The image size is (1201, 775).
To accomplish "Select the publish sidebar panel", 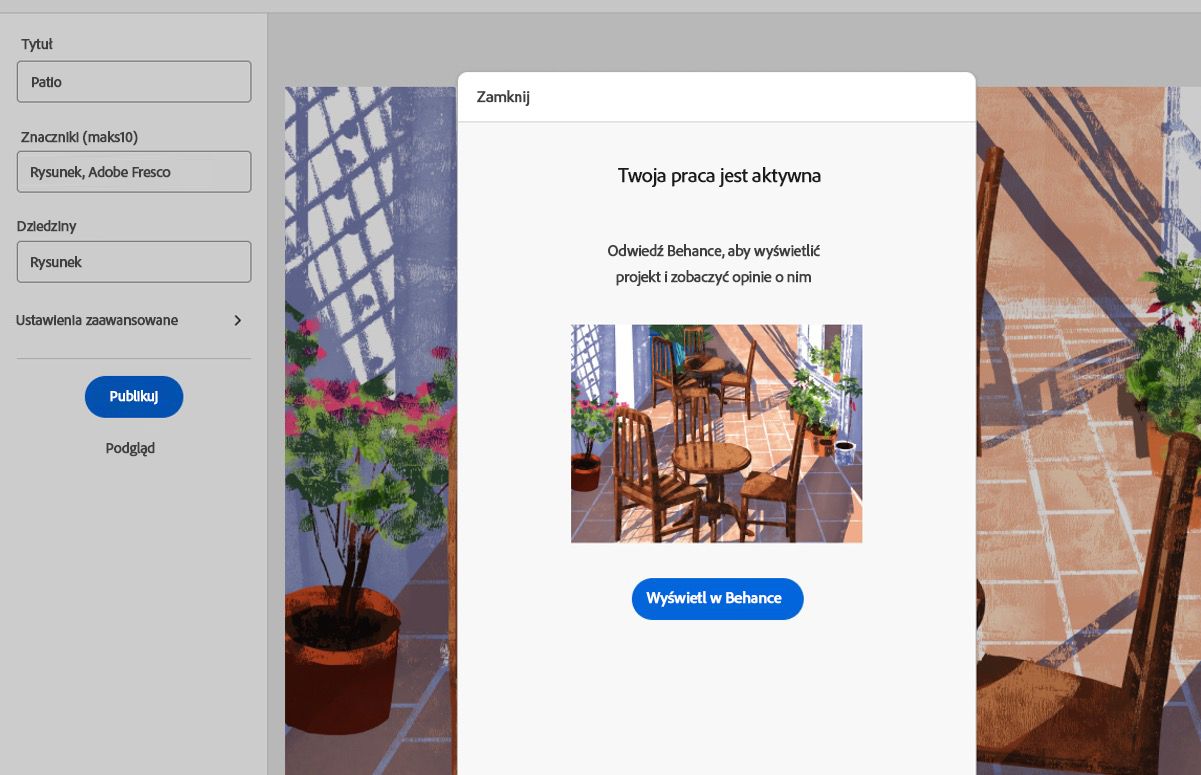I will click(133, 600).
